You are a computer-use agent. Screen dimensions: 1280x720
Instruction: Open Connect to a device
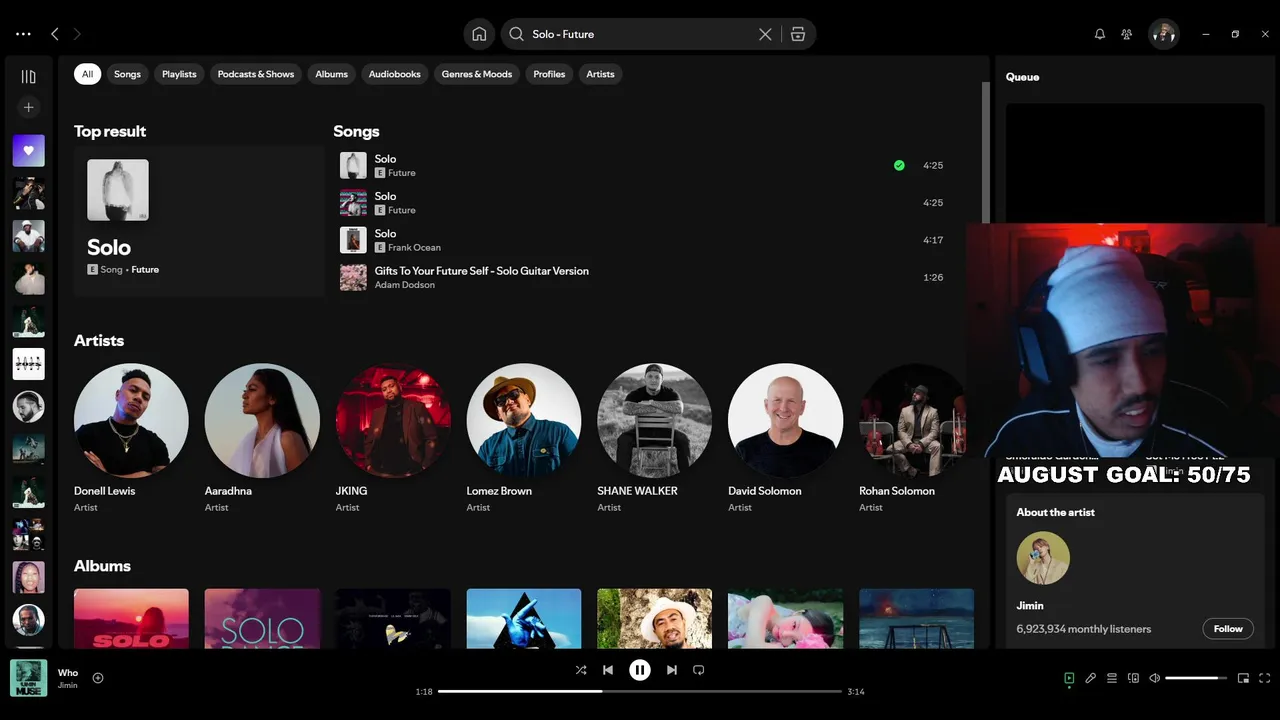pos(1133,678)
